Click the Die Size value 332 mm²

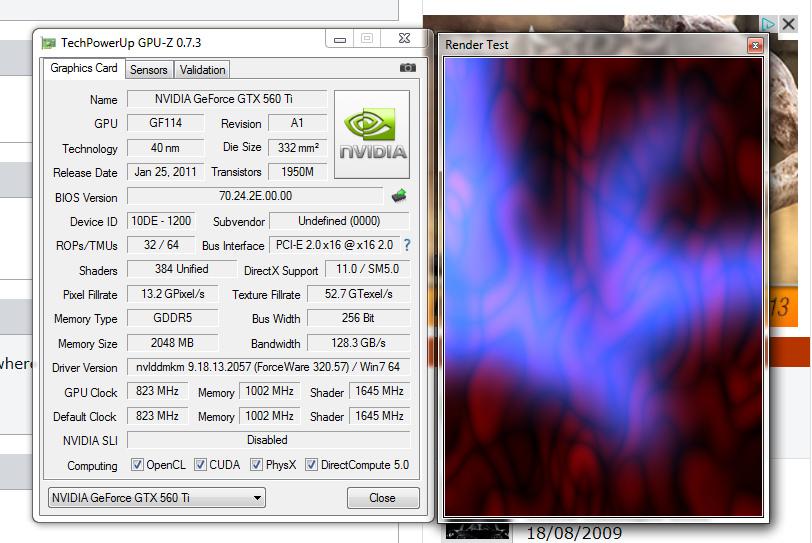click(x=297, y=148)
